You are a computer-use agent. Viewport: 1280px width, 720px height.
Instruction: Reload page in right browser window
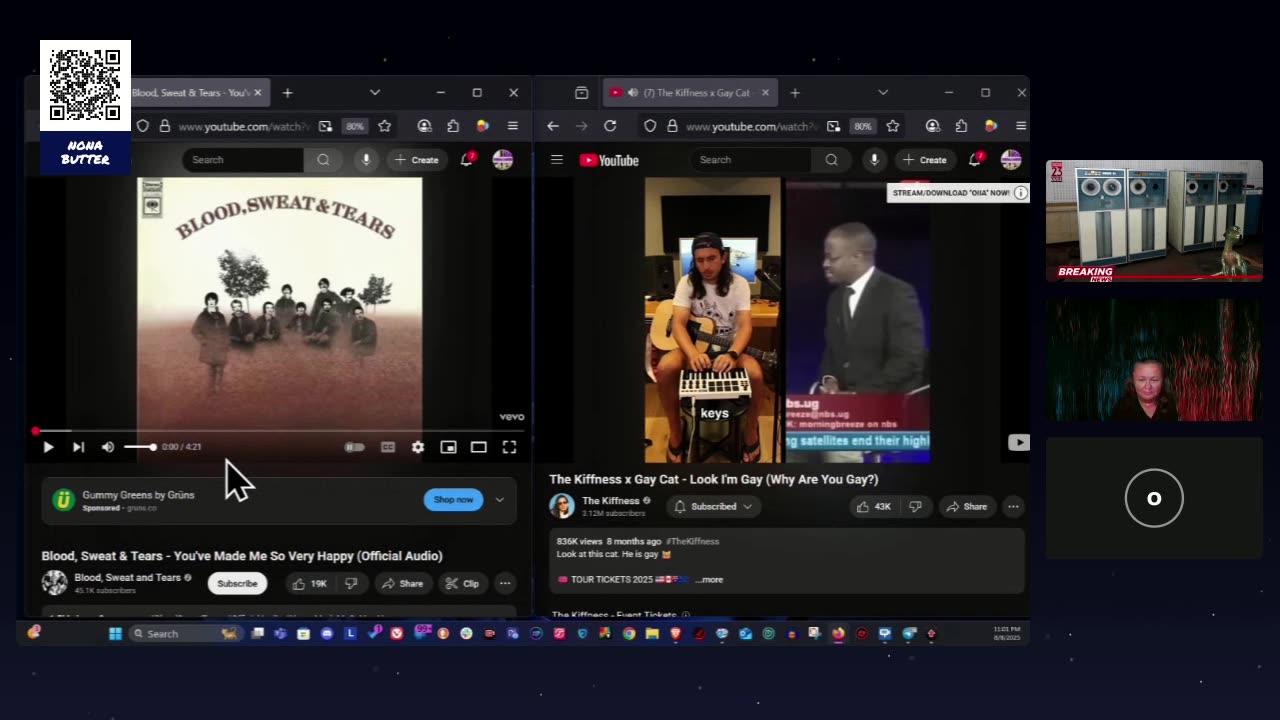pyautogui.click(x=610, y=127)
